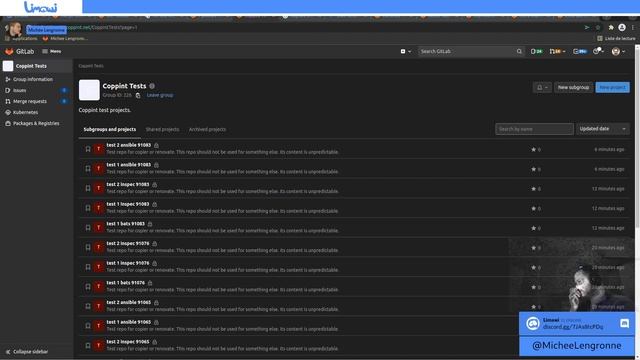Open project test 2 inspec 91076
The image size is (640, 360).
[128, 243]
